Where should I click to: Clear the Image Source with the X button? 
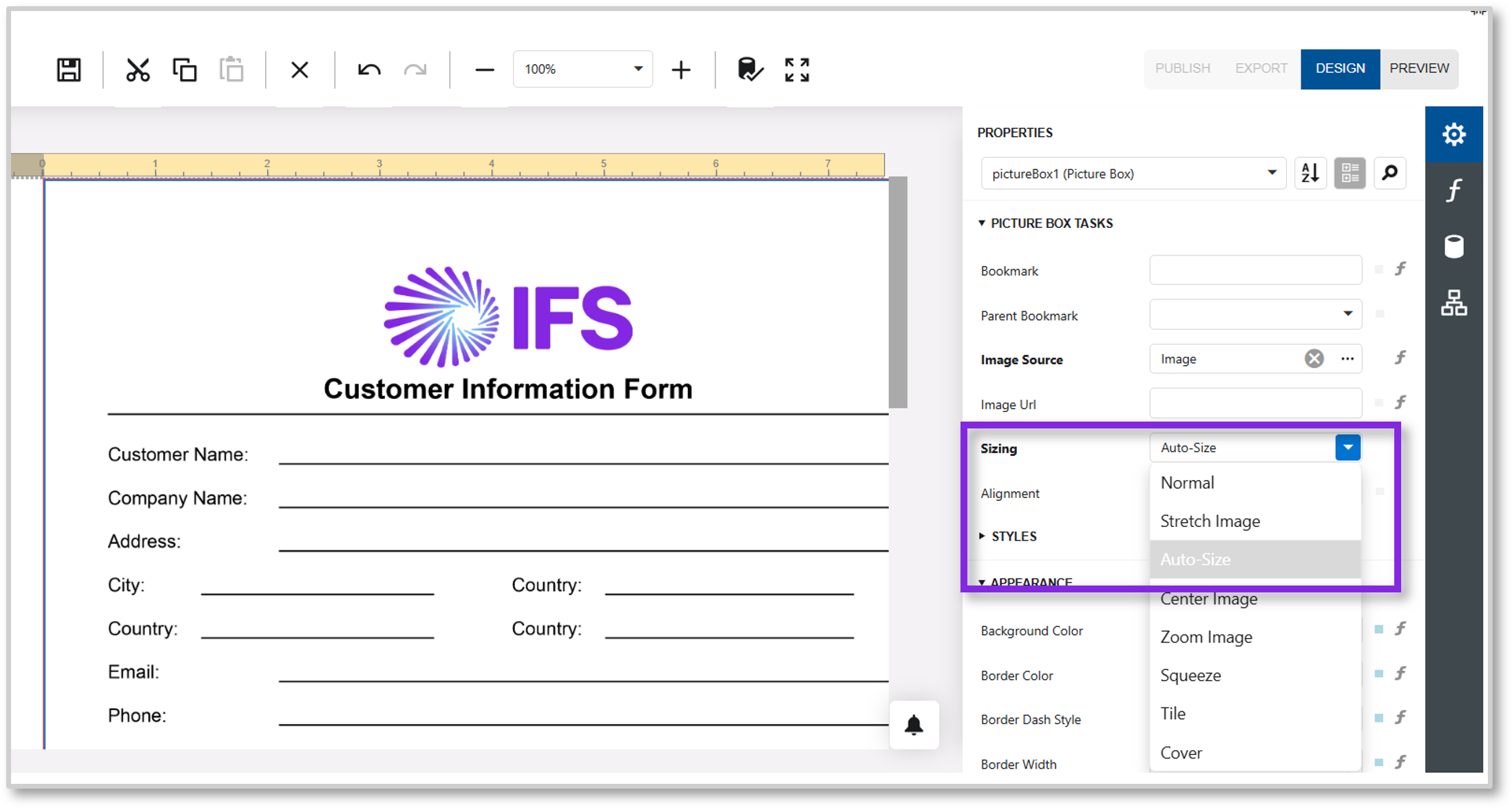[1314, 358]
